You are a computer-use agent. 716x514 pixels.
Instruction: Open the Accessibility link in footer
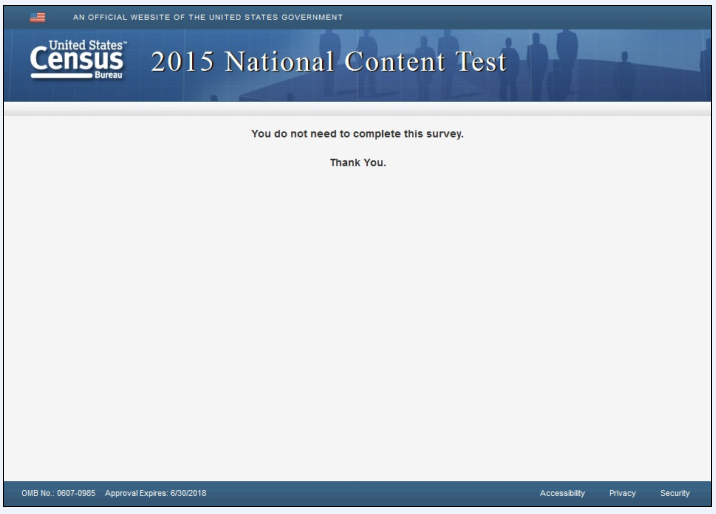pos(562,493)
